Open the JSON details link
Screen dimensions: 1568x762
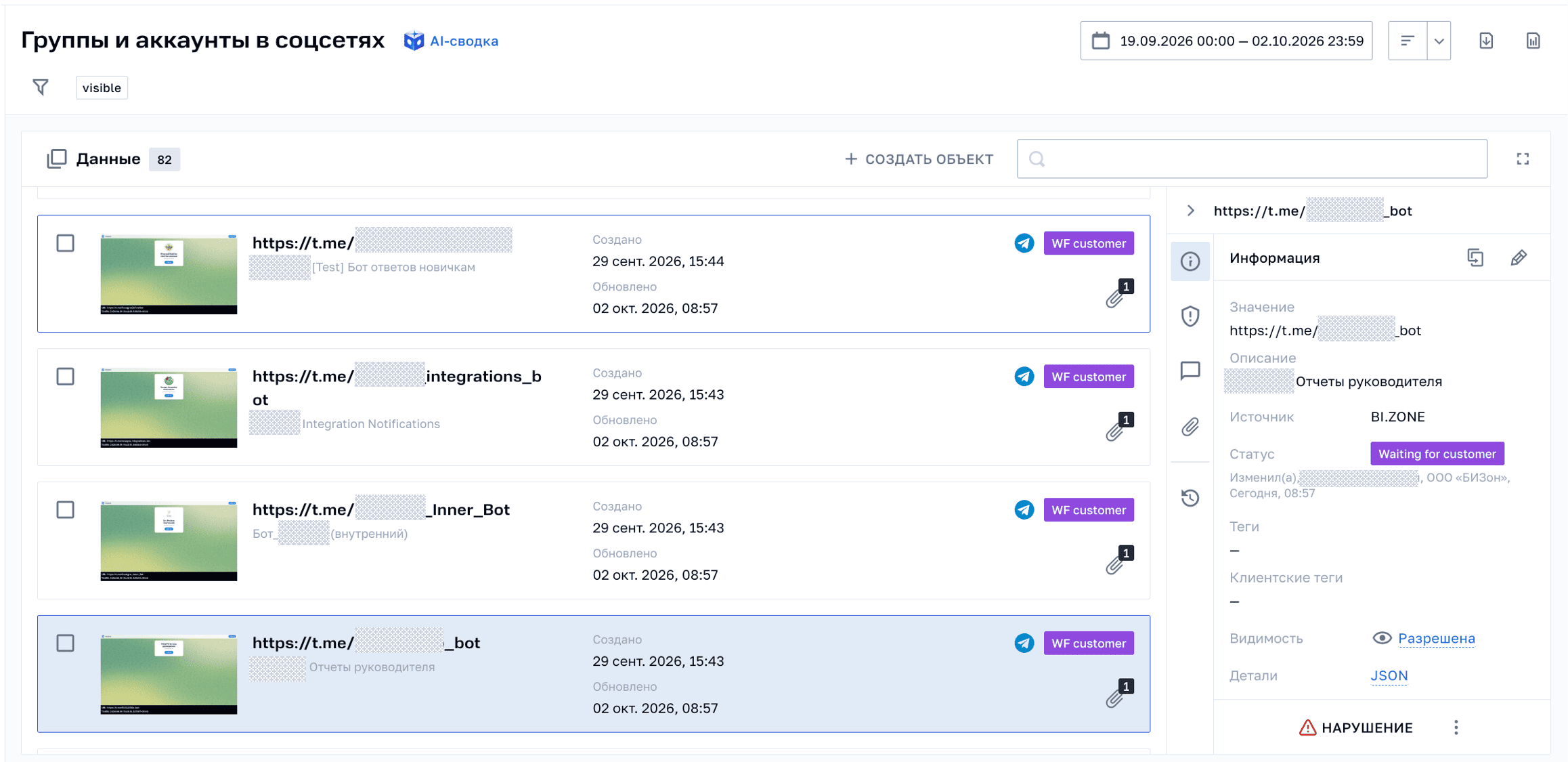[1389, 675]
